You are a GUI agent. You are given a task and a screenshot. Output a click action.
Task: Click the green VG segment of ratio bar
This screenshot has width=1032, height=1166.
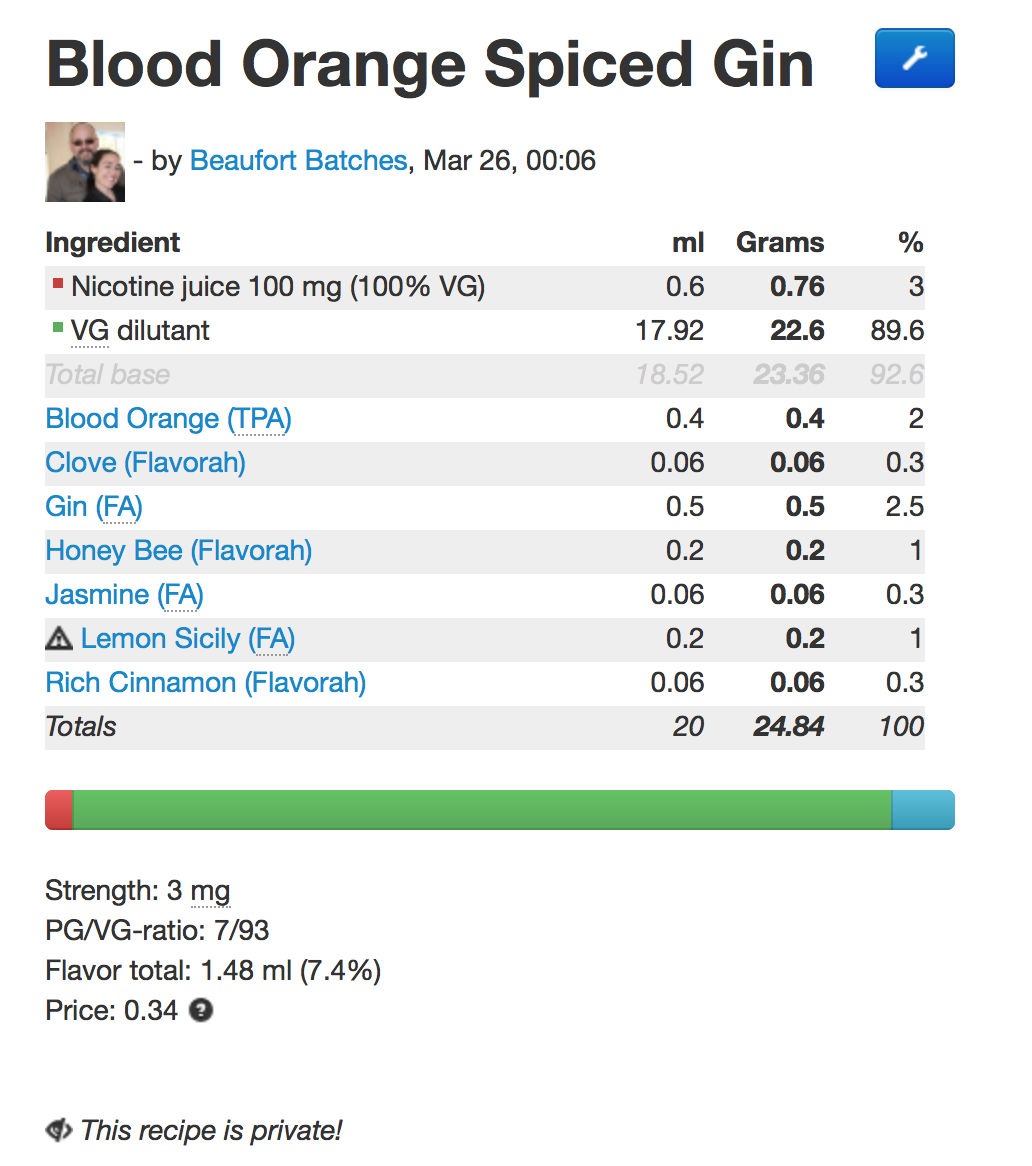482,810
